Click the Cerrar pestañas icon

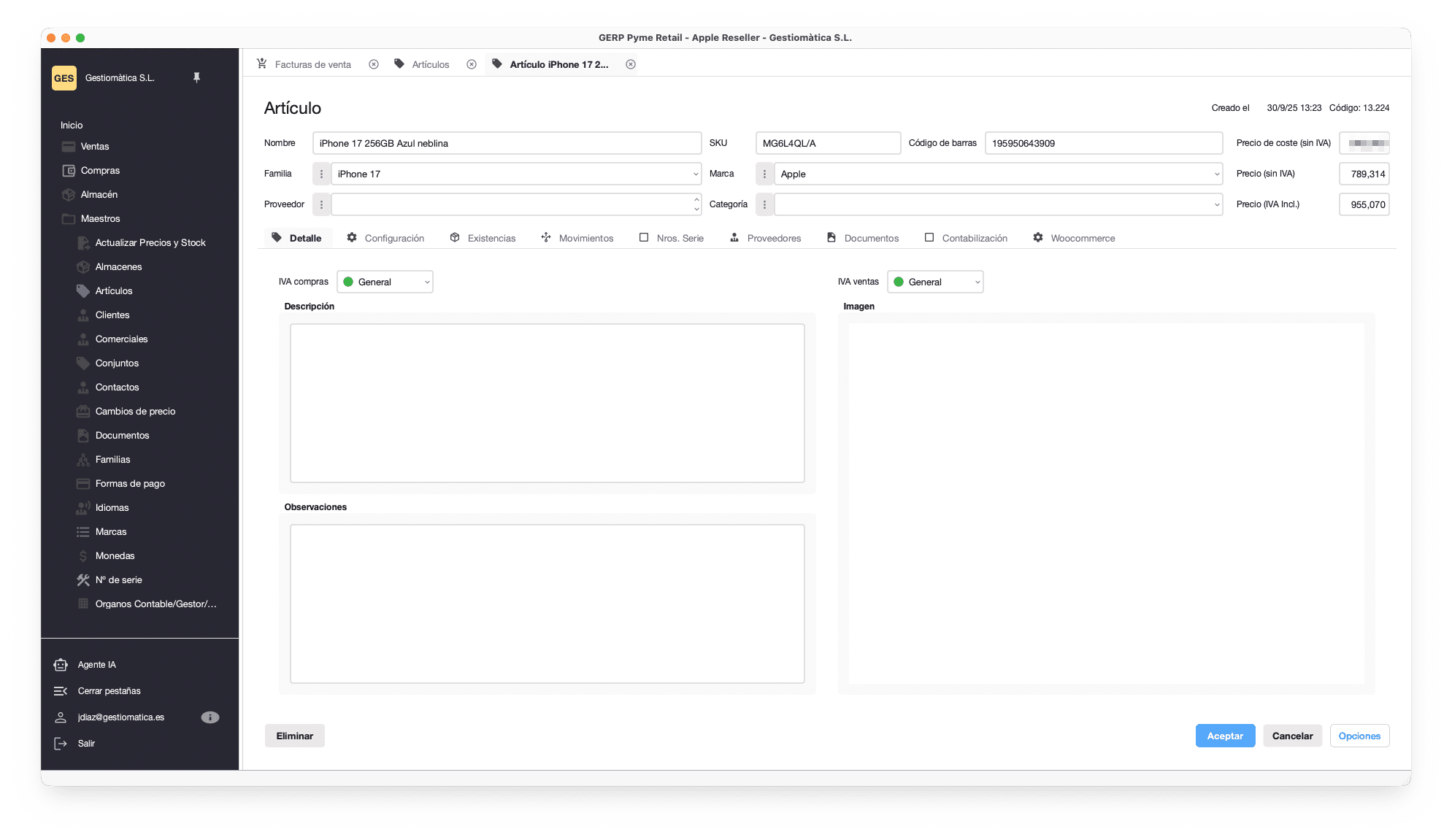click(x=61, y=691)
